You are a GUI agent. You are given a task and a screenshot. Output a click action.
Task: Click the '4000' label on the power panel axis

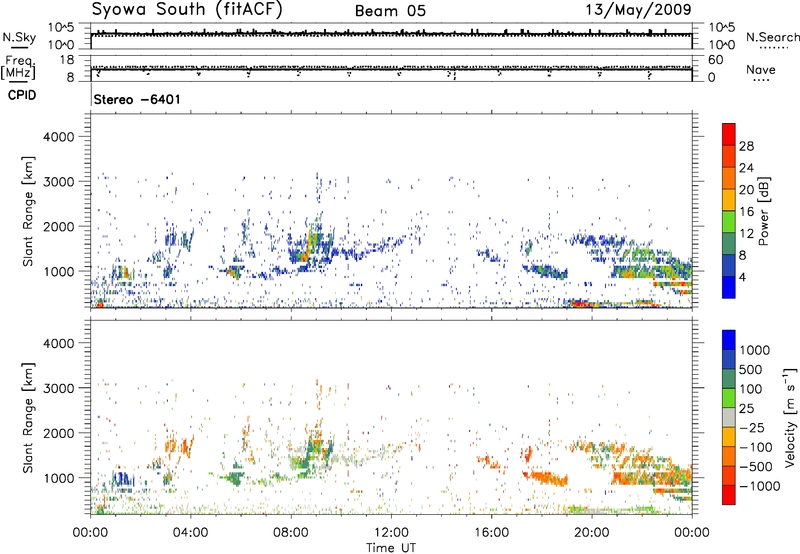pos(59,137)
